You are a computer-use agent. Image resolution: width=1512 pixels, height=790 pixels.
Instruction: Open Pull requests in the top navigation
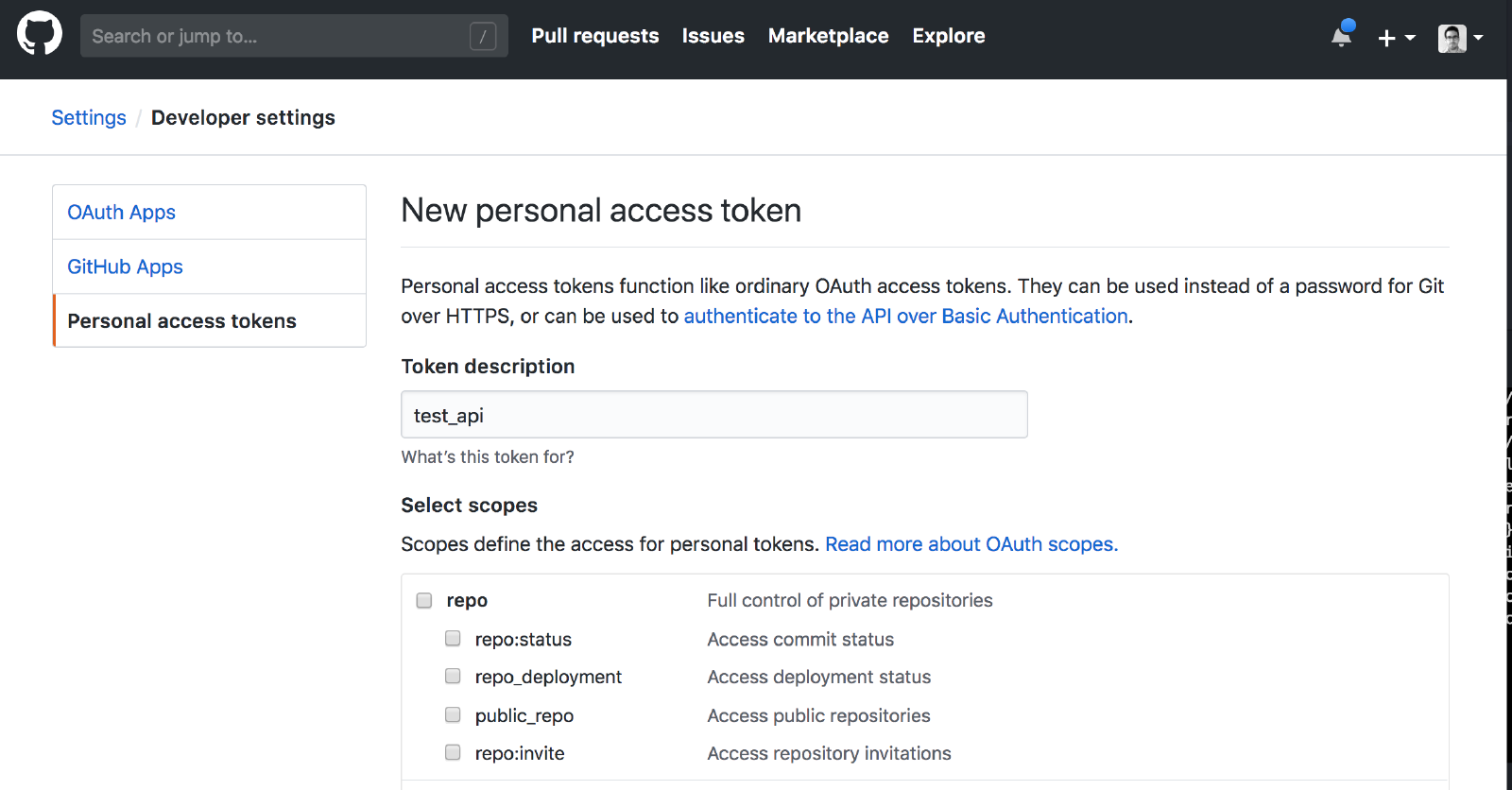[595, 36]
